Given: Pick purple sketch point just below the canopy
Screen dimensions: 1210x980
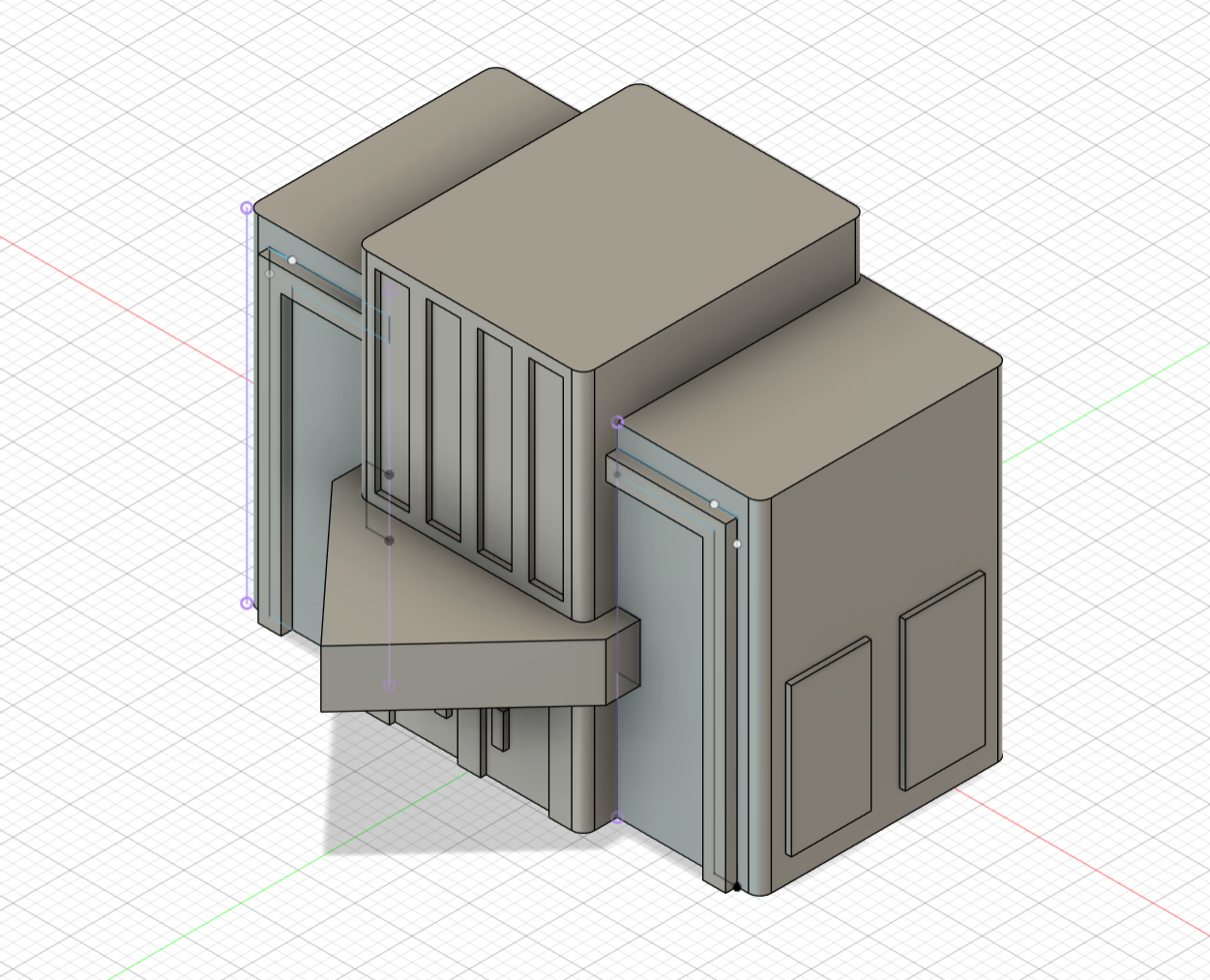Looking at the screenshot, I should (x=390, y=685).
